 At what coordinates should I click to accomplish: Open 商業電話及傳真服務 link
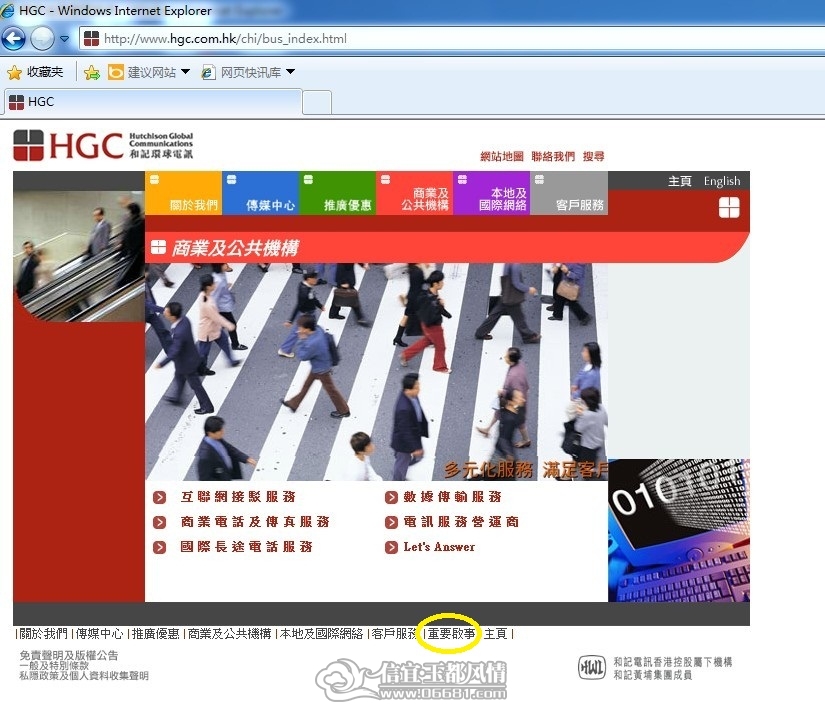pyautogui.click(x=255, y=522)
